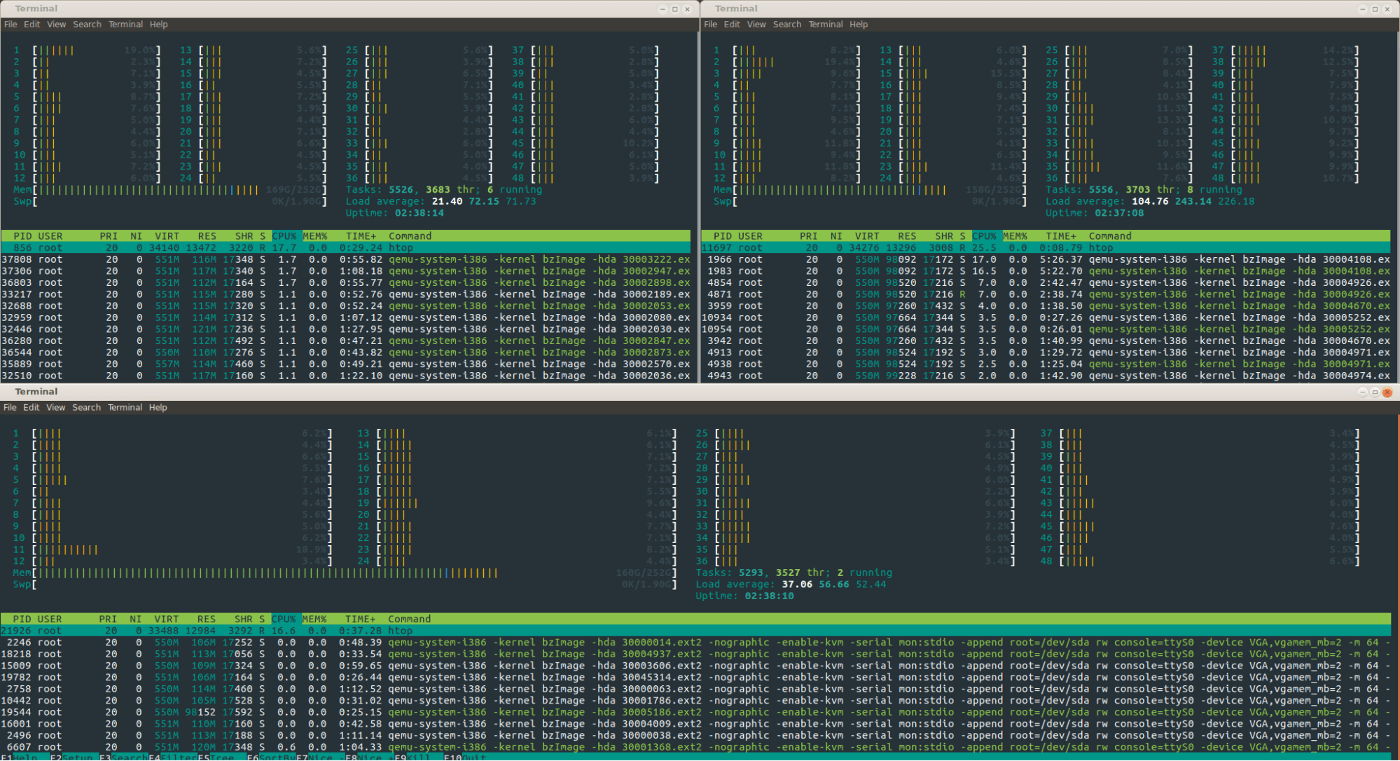This screenshot has height=761, width=1400.
Task: Click F4 Filter in htop function bar
Action: coord(173,757)
